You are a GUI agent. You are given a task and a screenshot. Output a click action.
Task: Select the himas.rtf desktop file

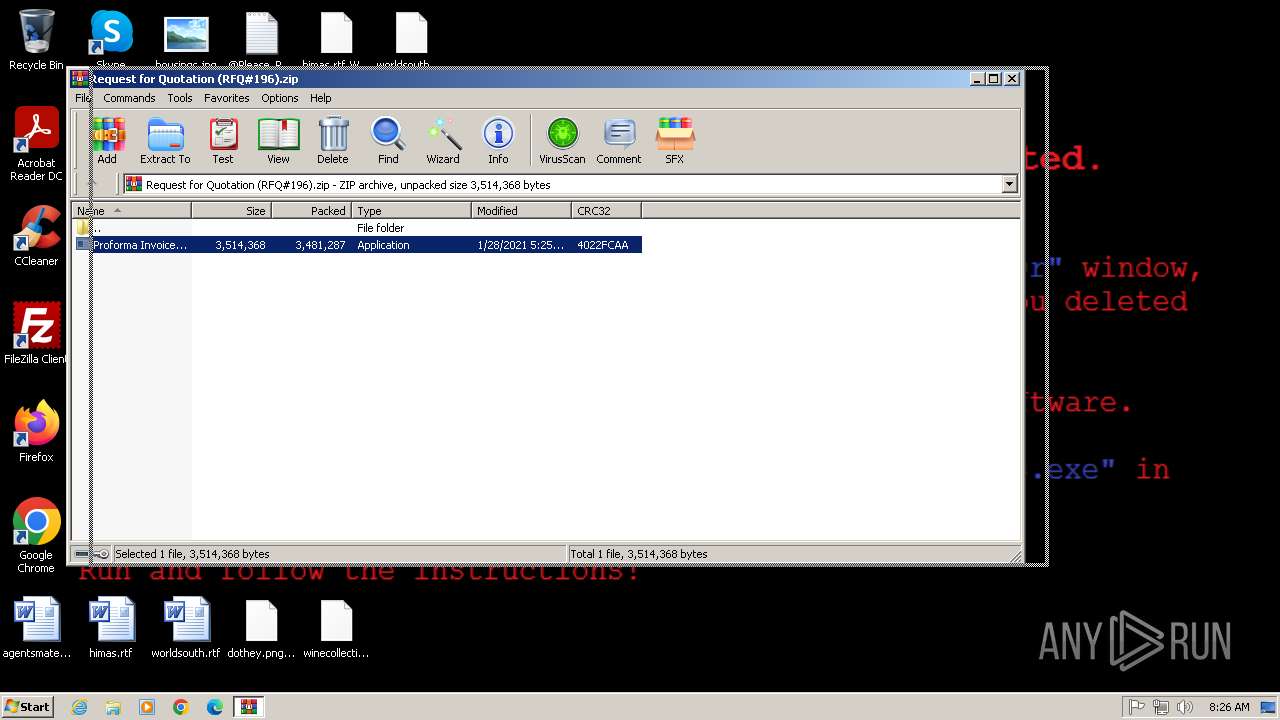(x=111, y=628)
